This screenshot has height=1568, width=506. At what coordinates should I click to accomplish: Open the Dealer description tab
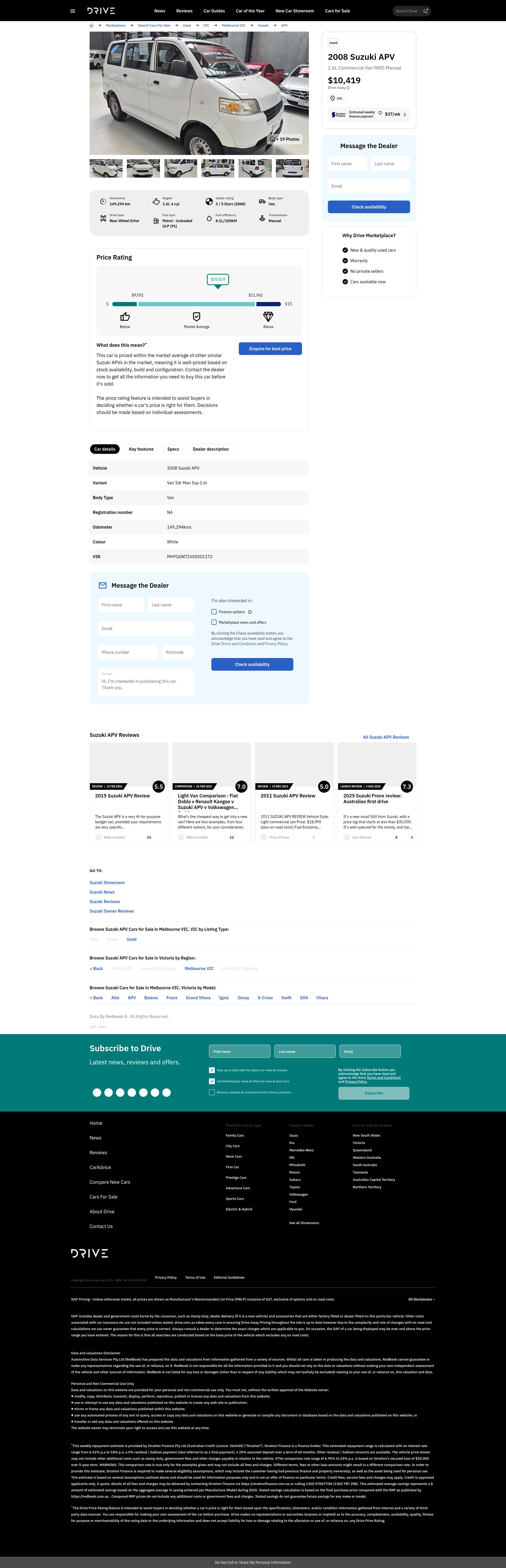(x=211, y=449)
